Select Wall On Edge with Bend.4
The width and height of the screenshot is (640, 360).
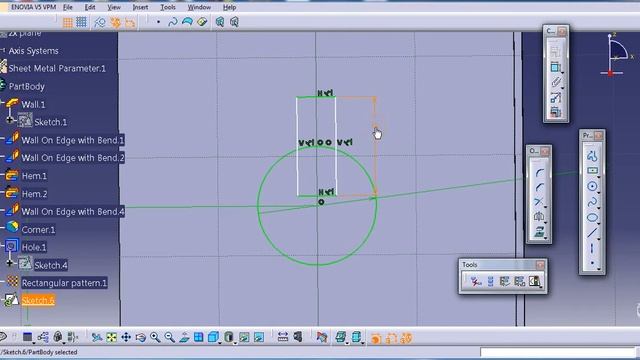pyautogui.click(x=73, y=211)
